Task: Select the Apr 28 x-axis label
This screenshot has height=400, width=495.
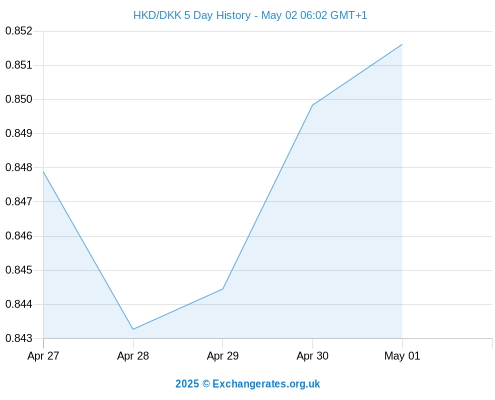Action: pos(133,356)
